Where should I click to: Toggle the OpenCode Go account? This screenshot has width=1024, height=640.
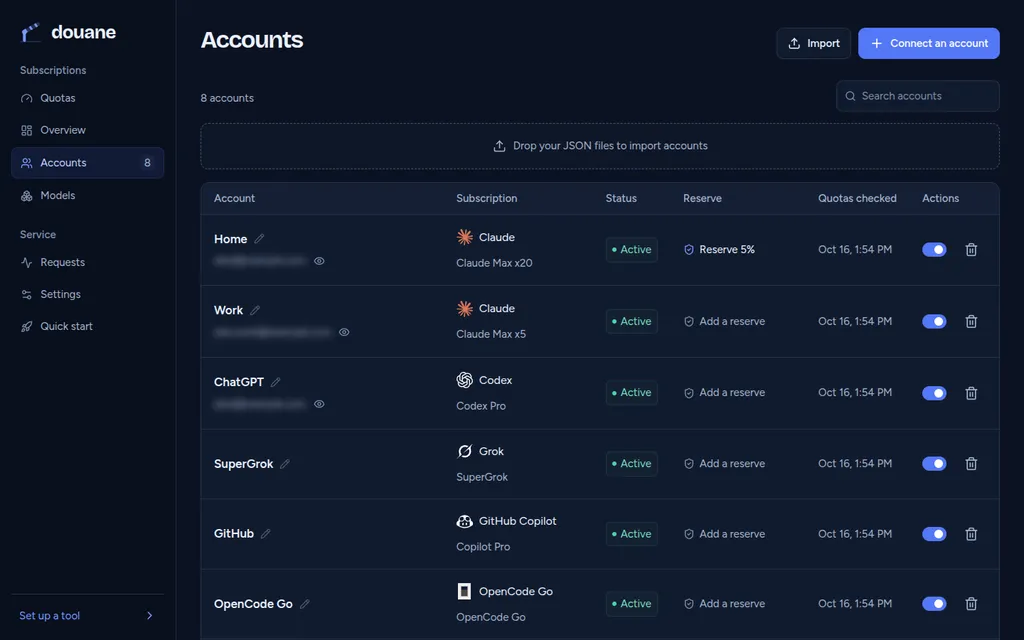pos(934,604)
